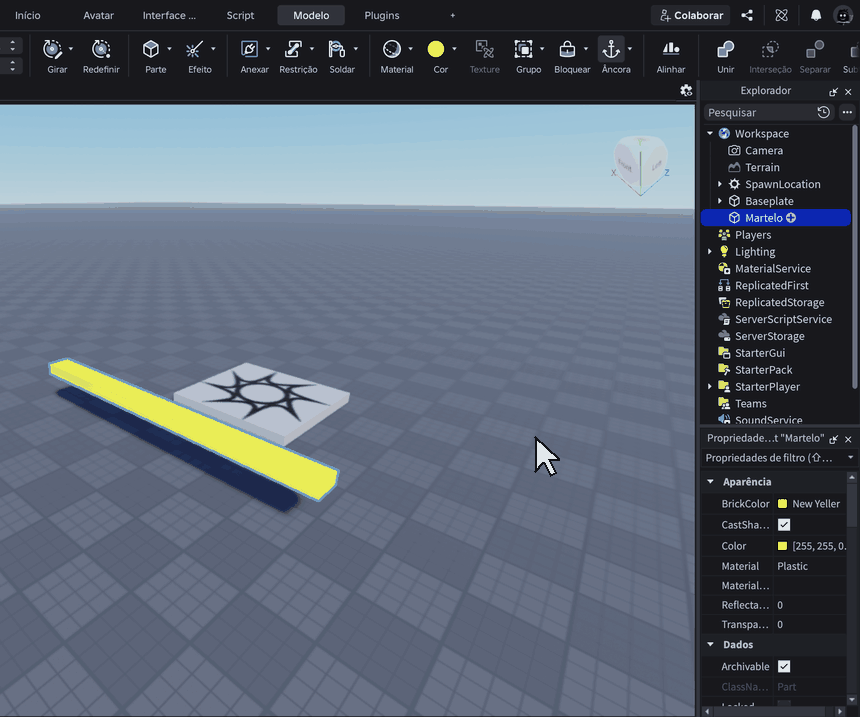Open the Explorer more options menu

coord(847,112)
